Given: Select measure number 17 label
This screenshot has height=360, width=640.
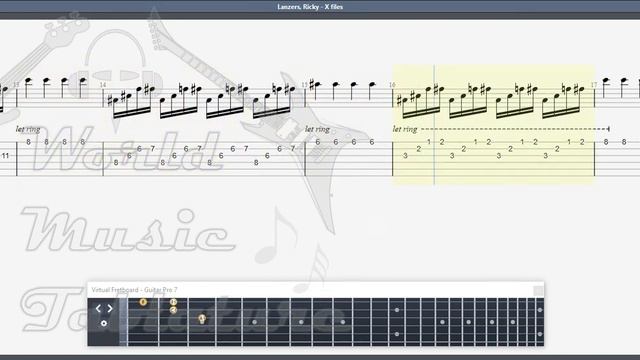Looking at the screenshot, I should click(594, 85).
